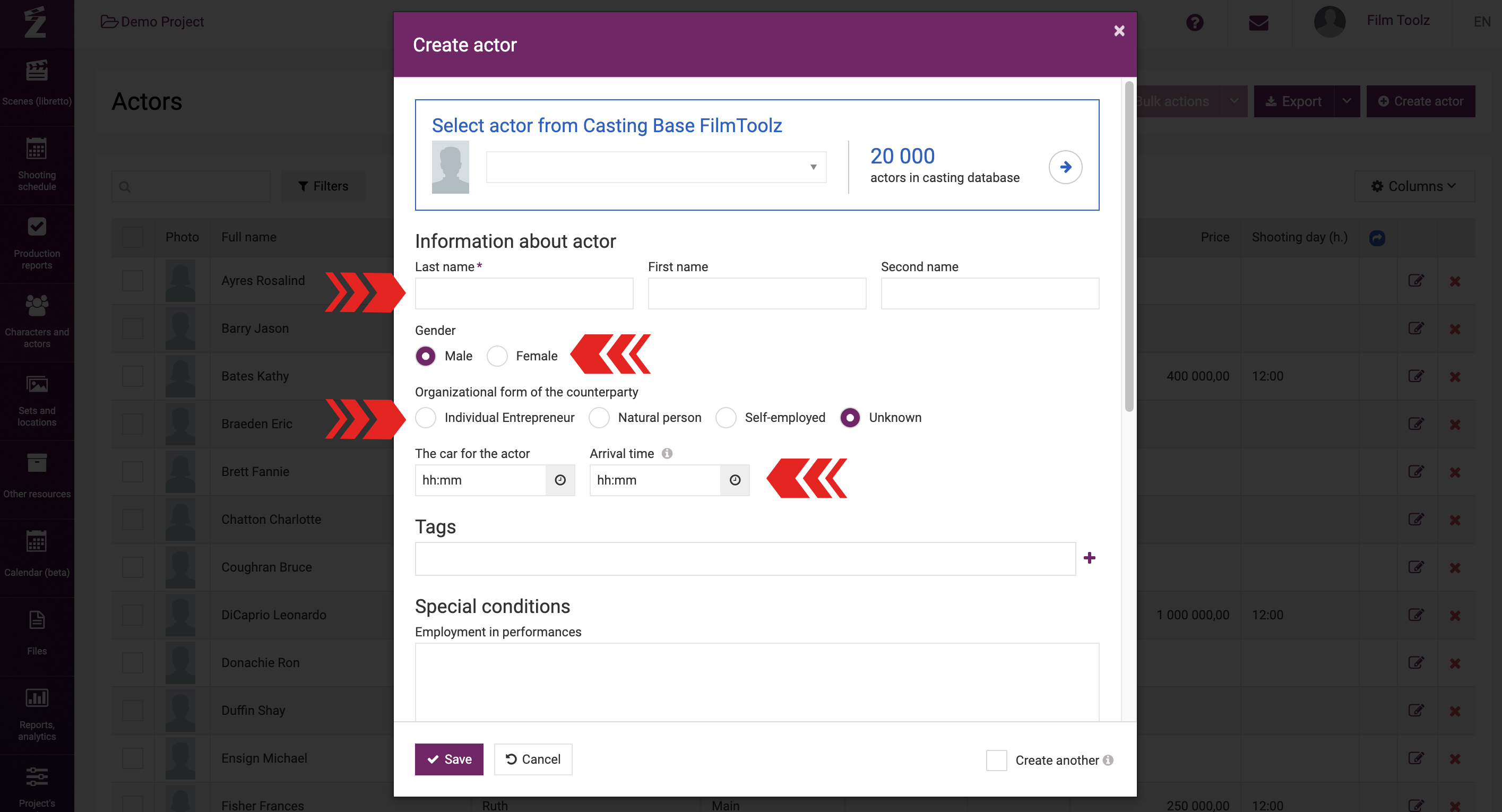This screenshot has width=1502, height=812.
Task: Click Employment in performances text area
Action: 757,682
